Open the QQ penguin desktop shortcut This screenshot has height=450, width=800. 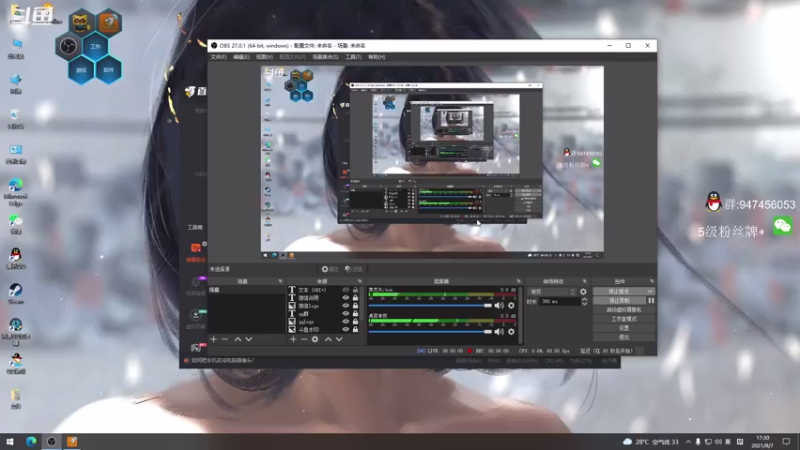16,258
